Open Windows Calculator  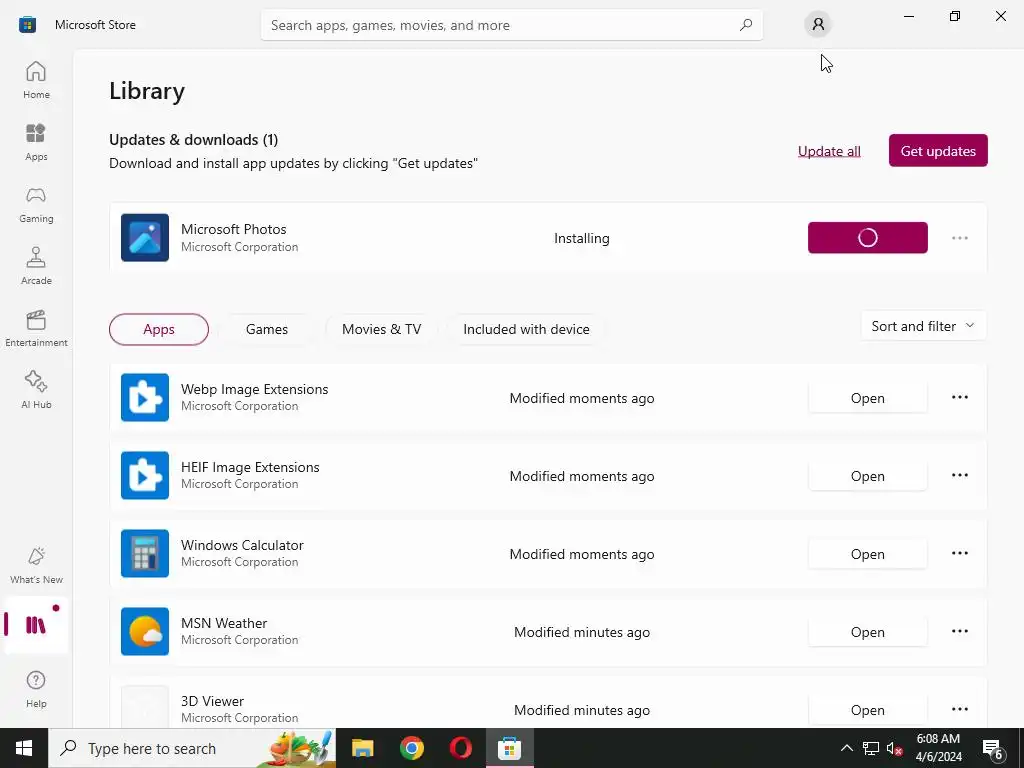pyautogui.click(x=867, y=554)
